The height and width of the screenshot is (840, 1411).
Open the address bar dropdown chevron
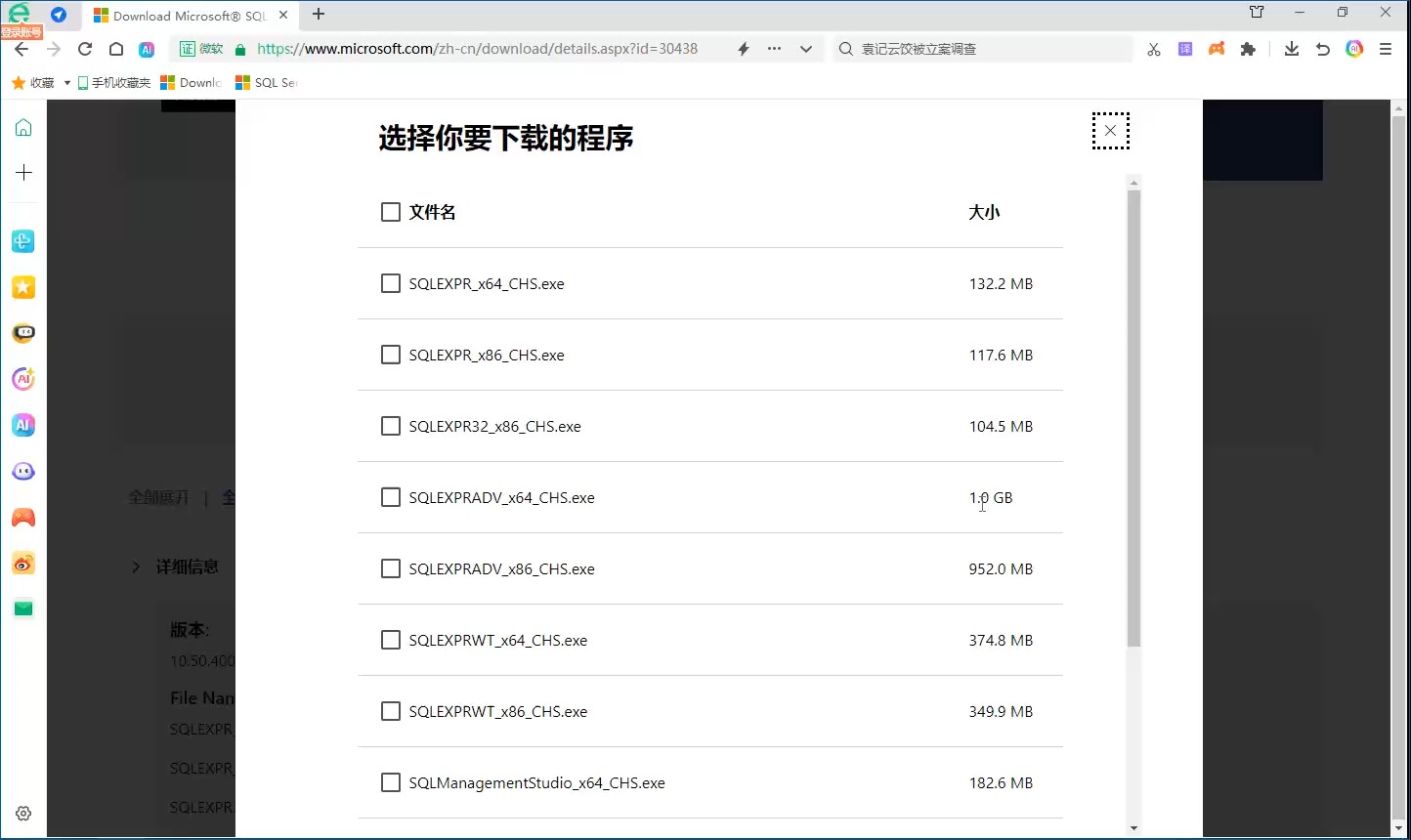tap(804, 48)
